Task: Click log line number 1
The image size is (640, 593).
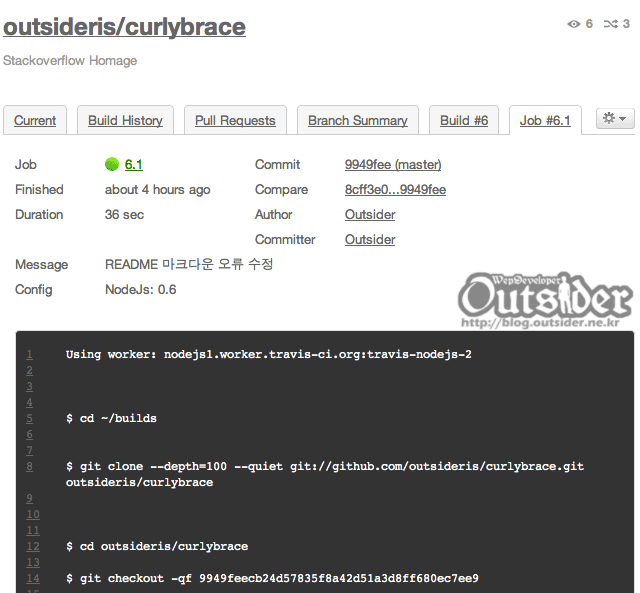Action: [x=29, y=354]
